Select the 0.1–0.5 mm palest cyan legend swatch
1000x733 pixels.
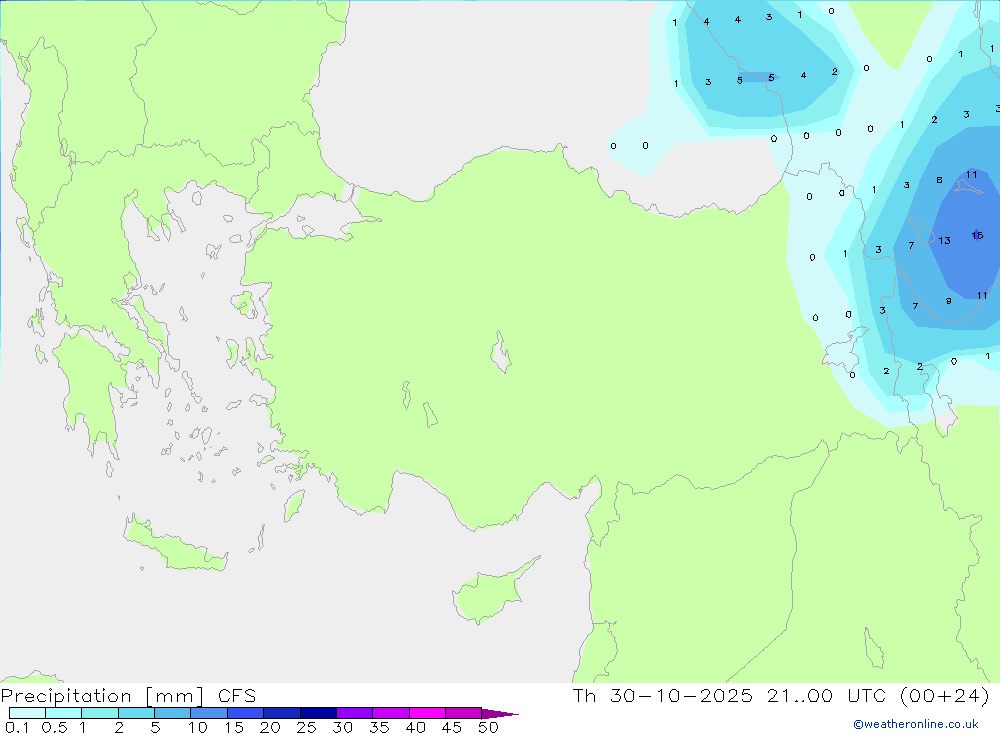click(x=27, y=713)
